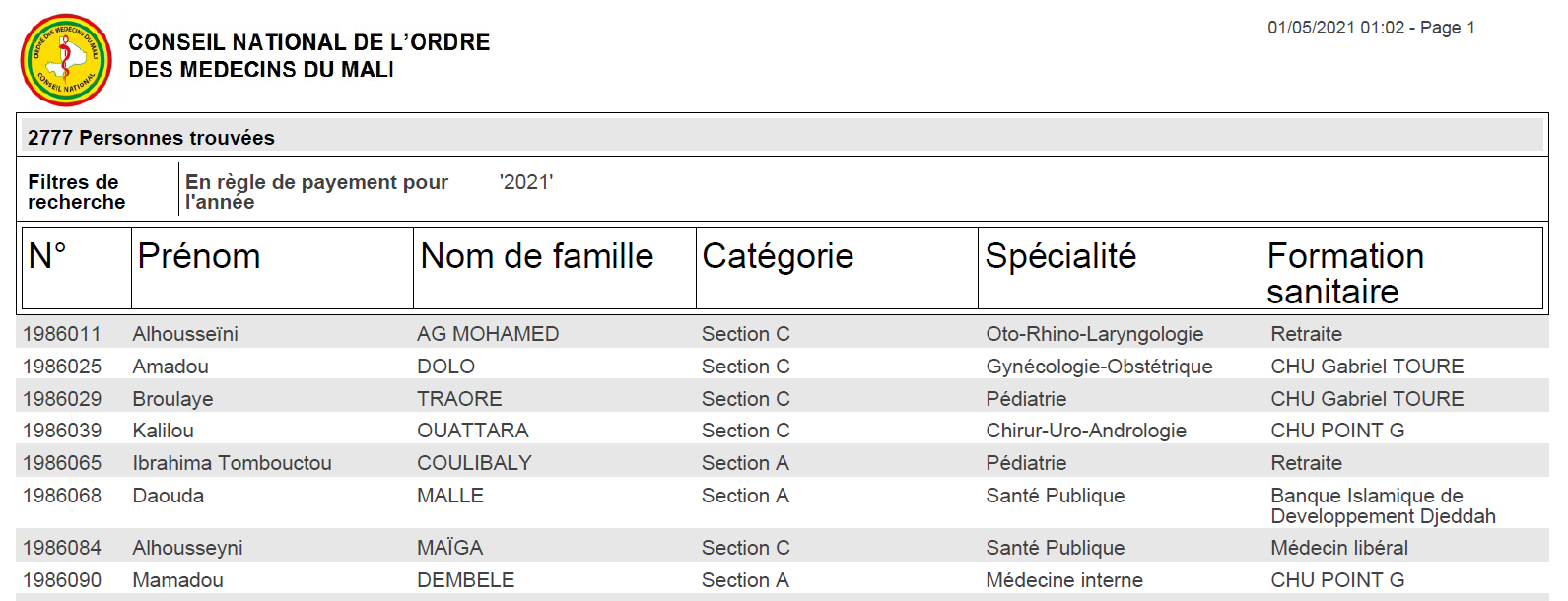Click the surname DOLO
The height and width of the screenshot is (601, 1568).
pyautogui.click(x=445, y=367)
